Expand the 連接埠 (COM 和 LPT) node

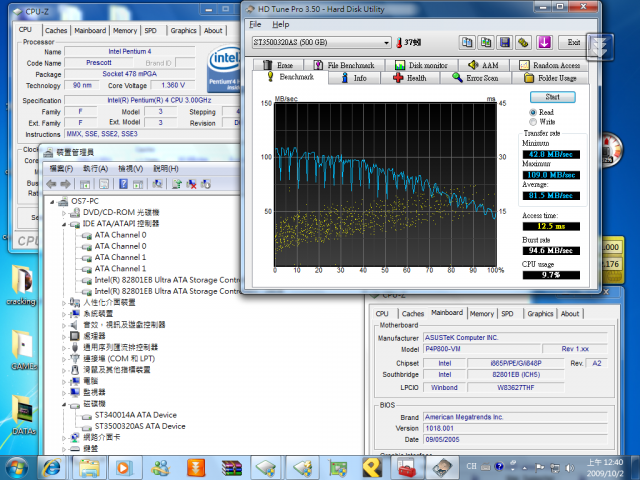(x=64, y=359)
